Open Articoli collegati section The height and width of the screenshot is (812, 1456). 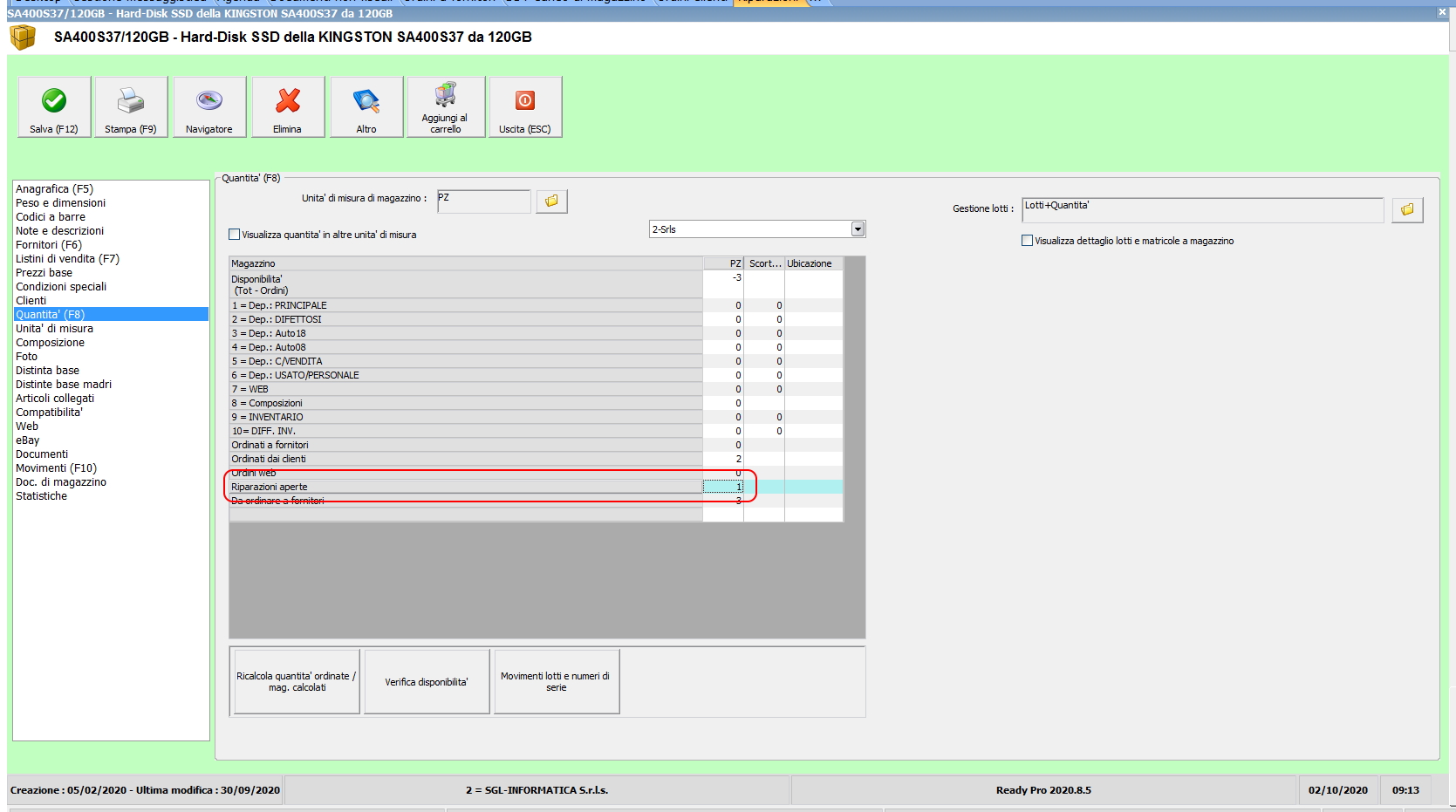tap(55, 398)
